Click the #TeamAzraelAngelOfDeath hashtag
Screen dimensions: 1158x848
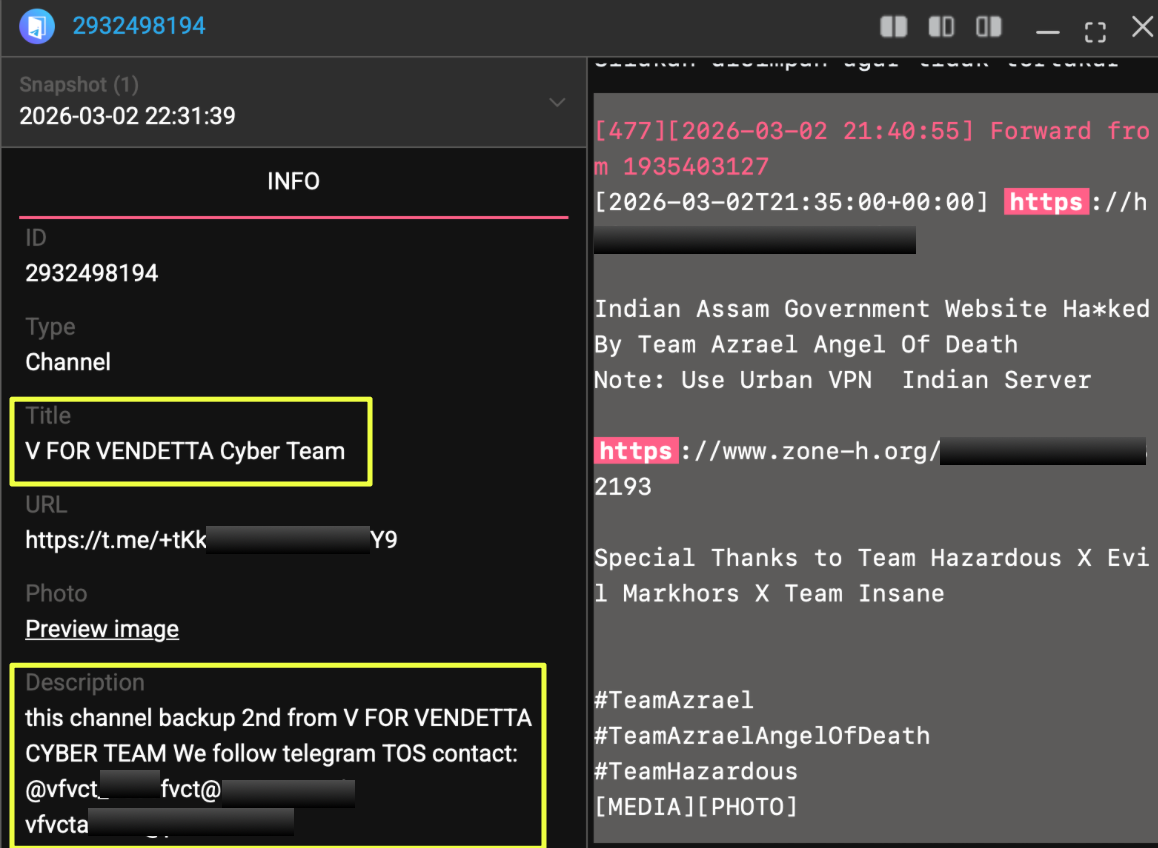pos(761,736)
